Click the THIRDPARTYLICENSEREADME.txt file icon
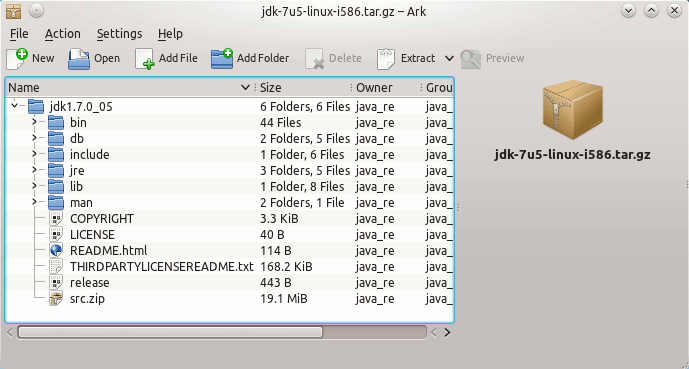Screen dimensions: 689x369 pos(56,267)
